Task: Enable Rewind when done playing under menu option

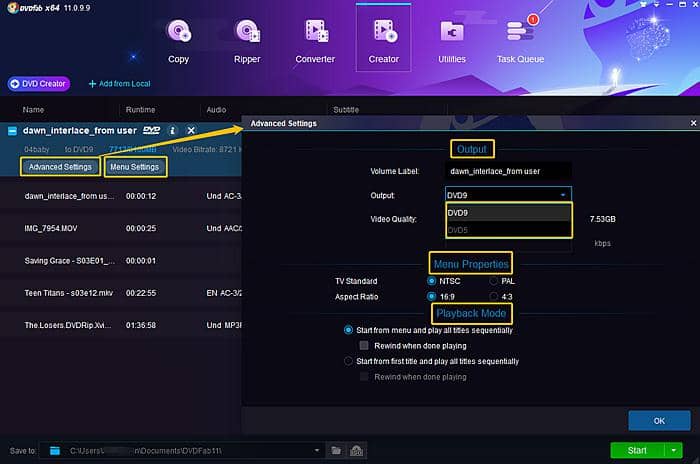Action: pos(365,345)
